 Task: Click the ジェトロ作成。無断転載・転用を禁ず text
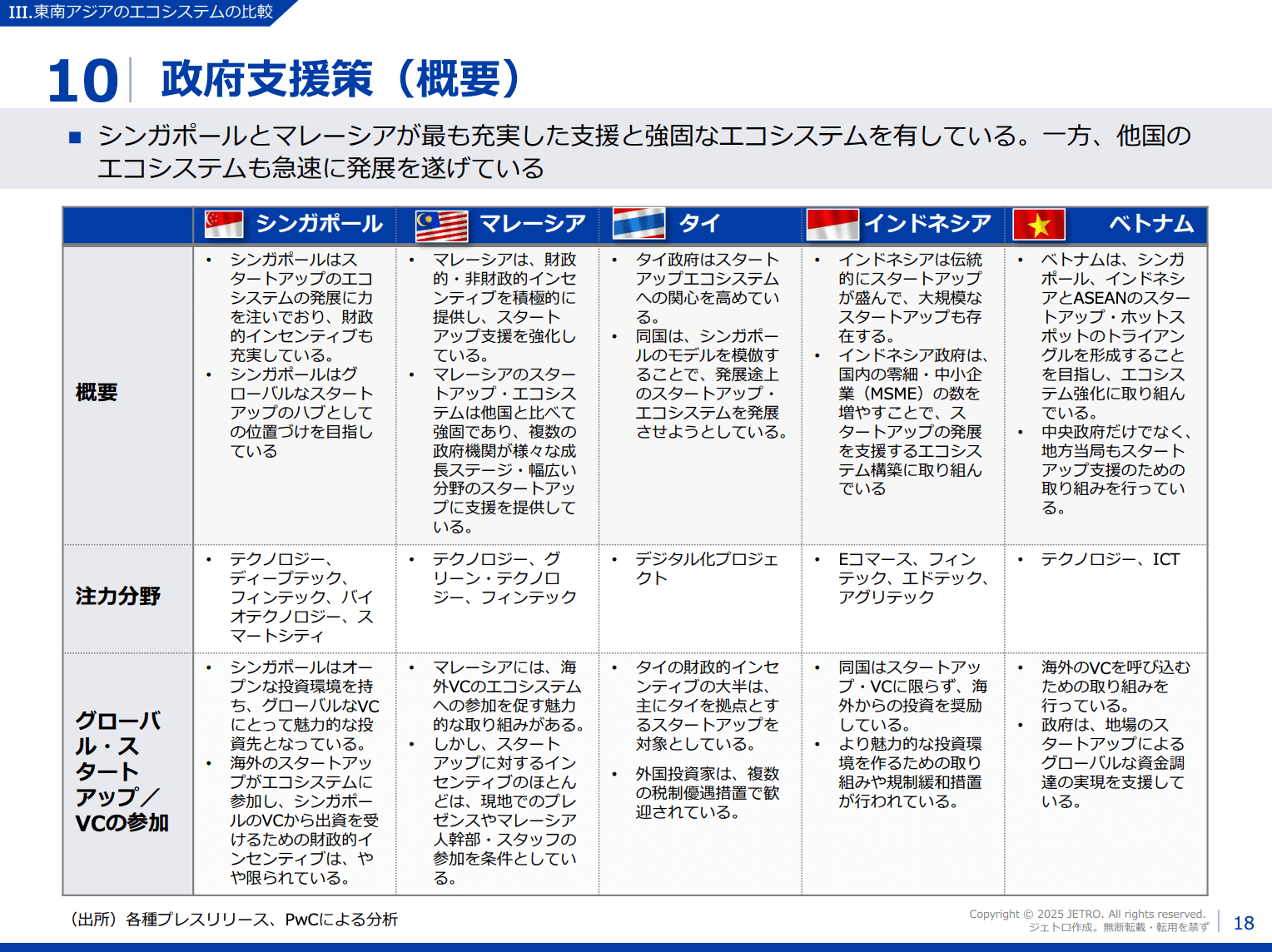coord(1119,927)
